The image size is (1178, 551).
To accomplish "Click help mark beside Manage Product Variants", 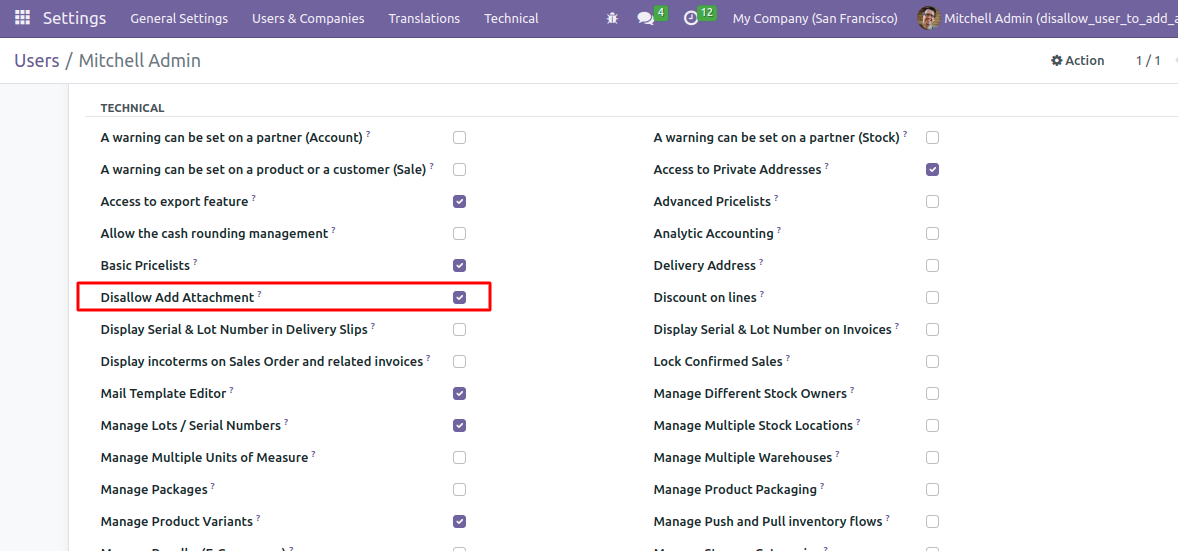I will tap(258, 518).
